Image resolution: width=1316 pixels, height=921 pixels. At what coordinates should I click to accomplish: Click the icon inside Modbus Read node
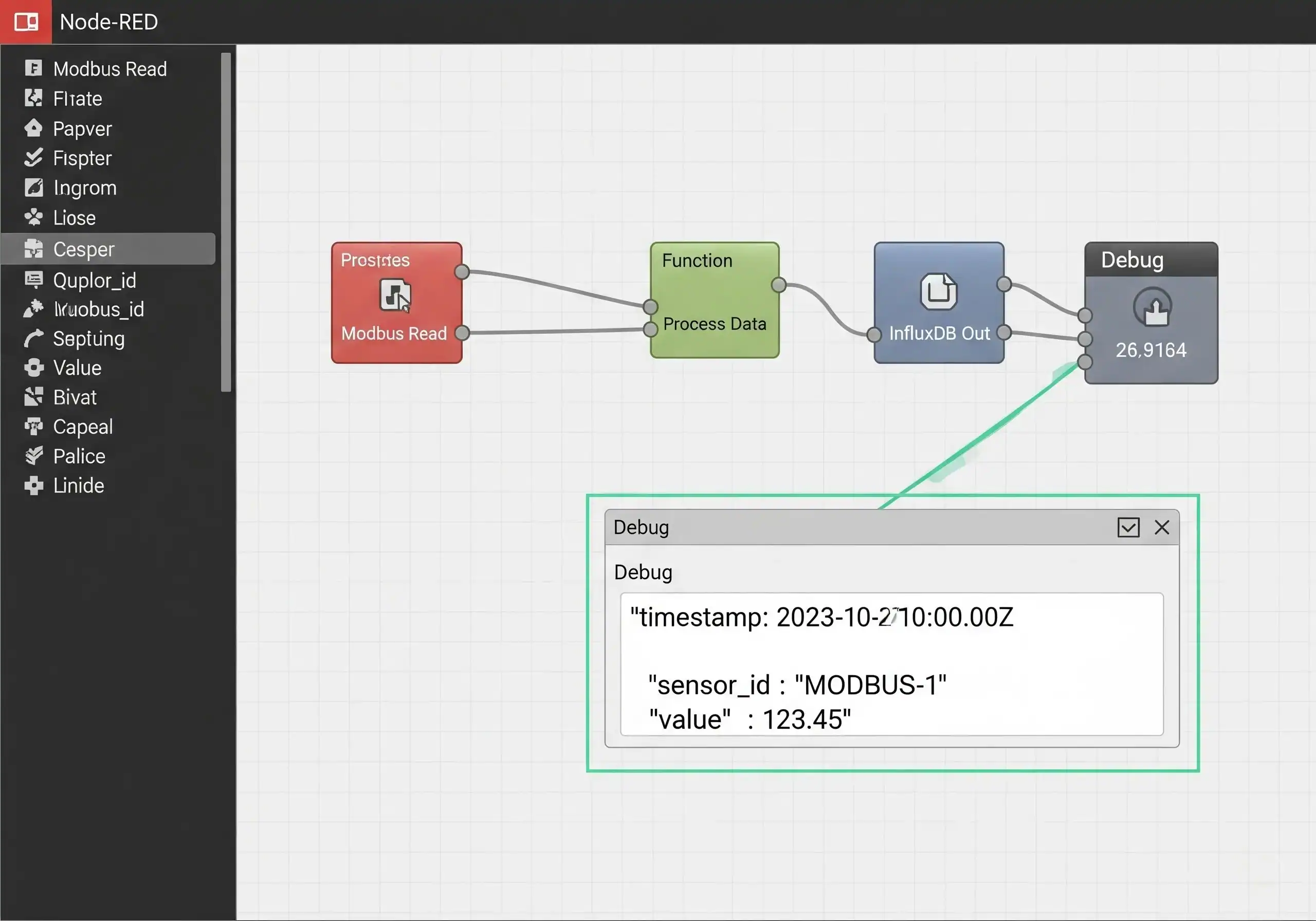[395, 295]
